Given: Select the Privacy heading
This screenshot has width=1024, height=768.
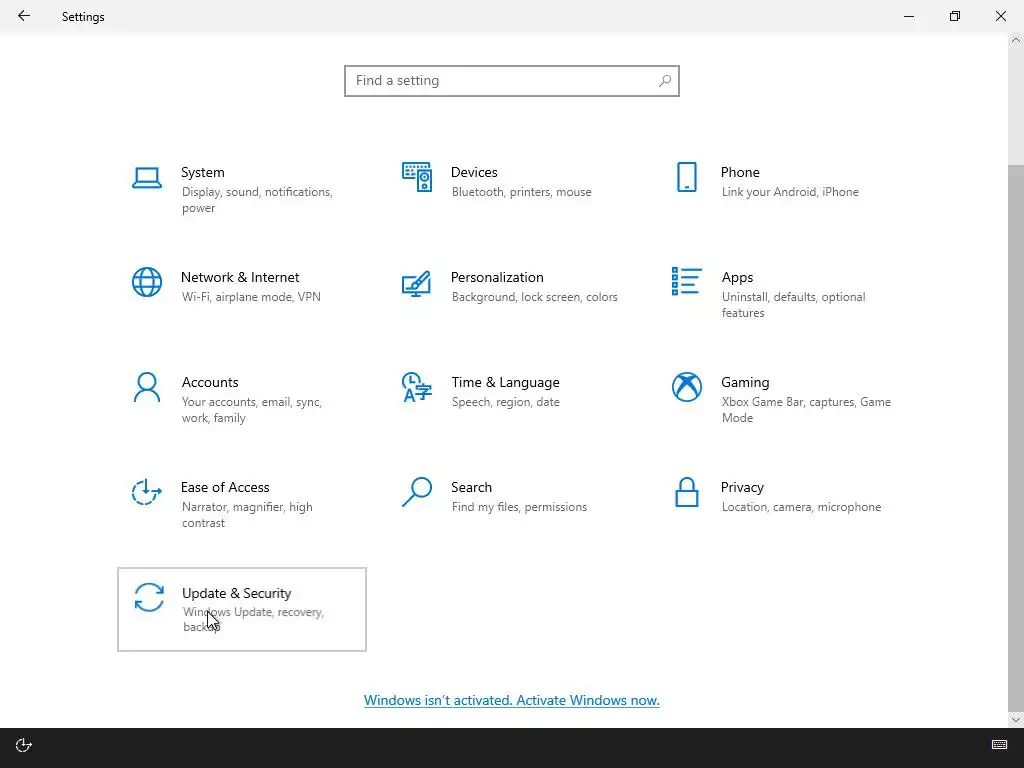Looking at the screenshot, I should pos(742,488).
